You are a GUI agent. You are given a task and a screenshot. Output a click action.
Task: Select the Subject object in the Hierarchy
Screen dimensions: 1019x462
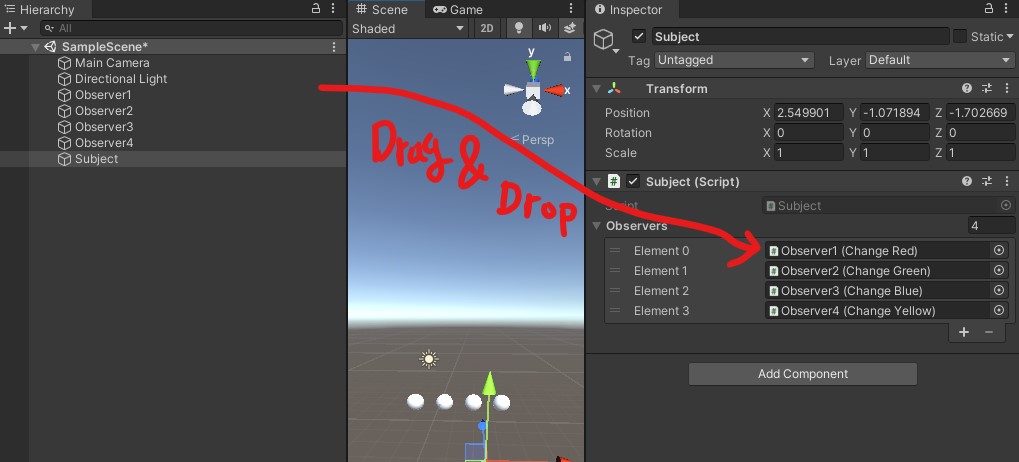click(x=96, y=159)
